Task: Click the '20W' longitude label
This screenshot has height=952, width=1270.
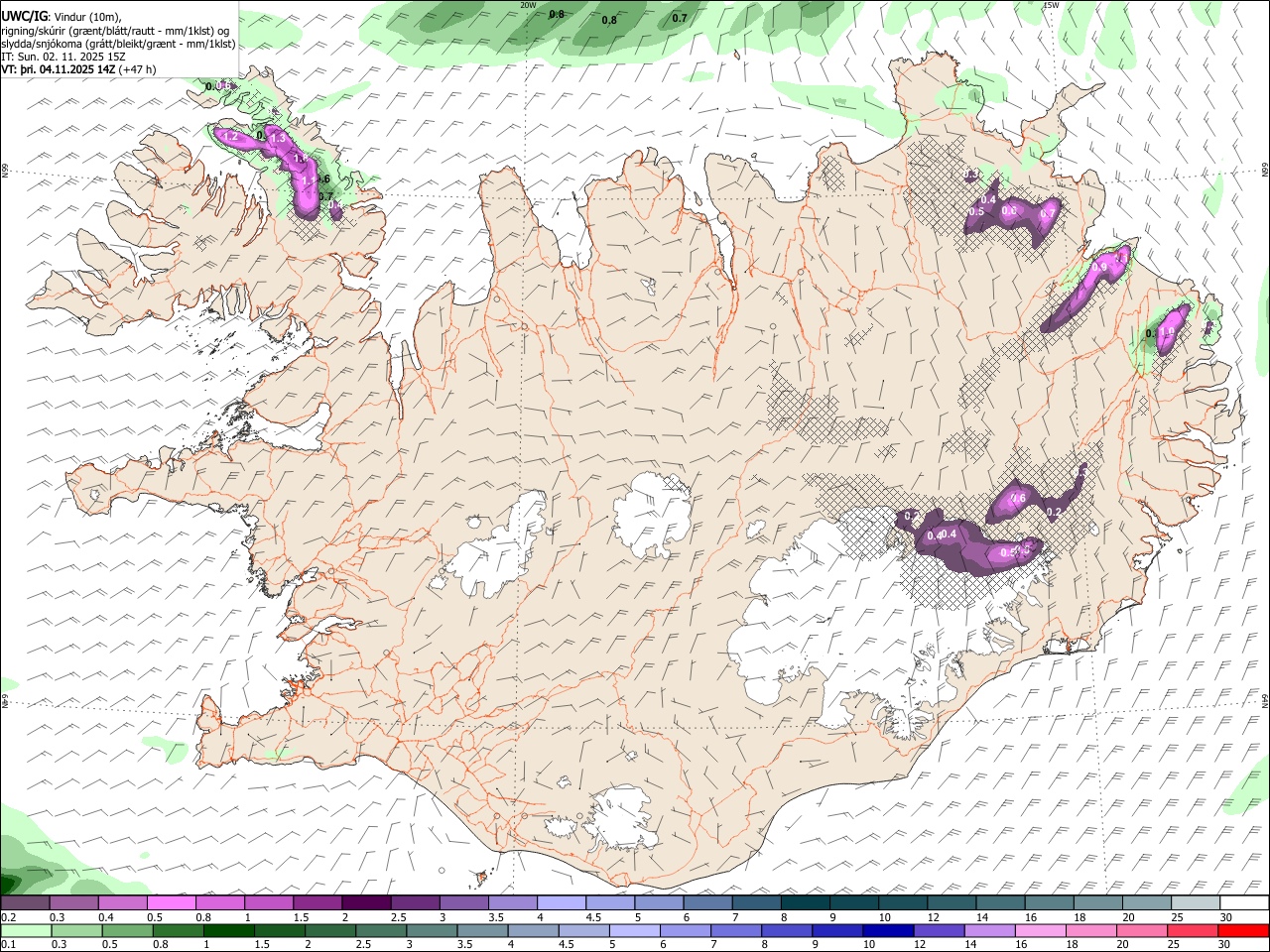Action: click(x=528, y=5)
